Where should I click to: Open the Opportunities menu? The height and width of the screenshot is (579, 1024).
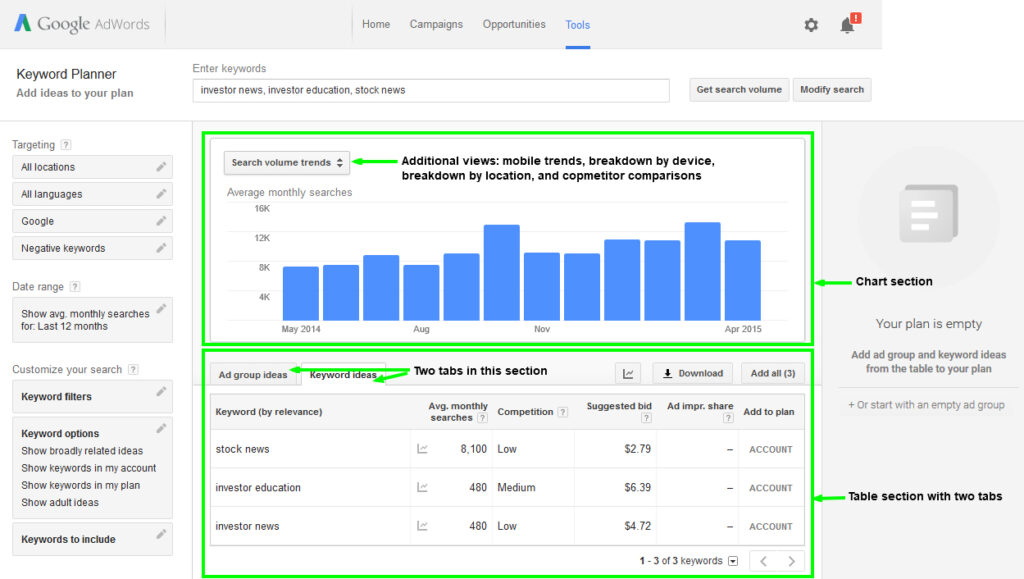point(514,24)
